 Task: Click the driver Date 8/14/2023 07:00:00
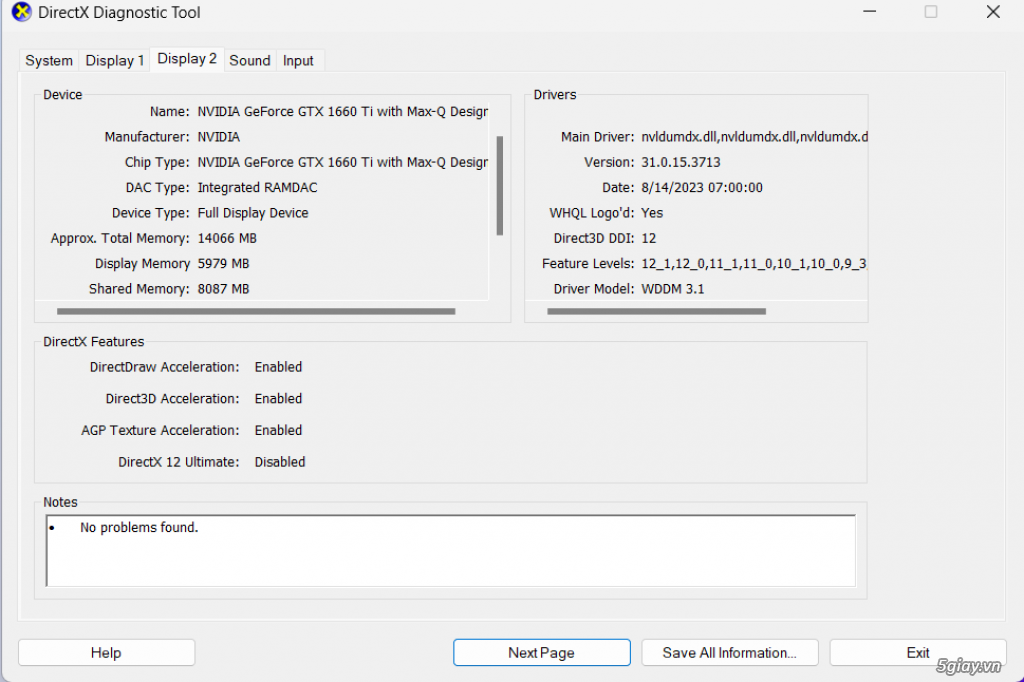[702, 187]
